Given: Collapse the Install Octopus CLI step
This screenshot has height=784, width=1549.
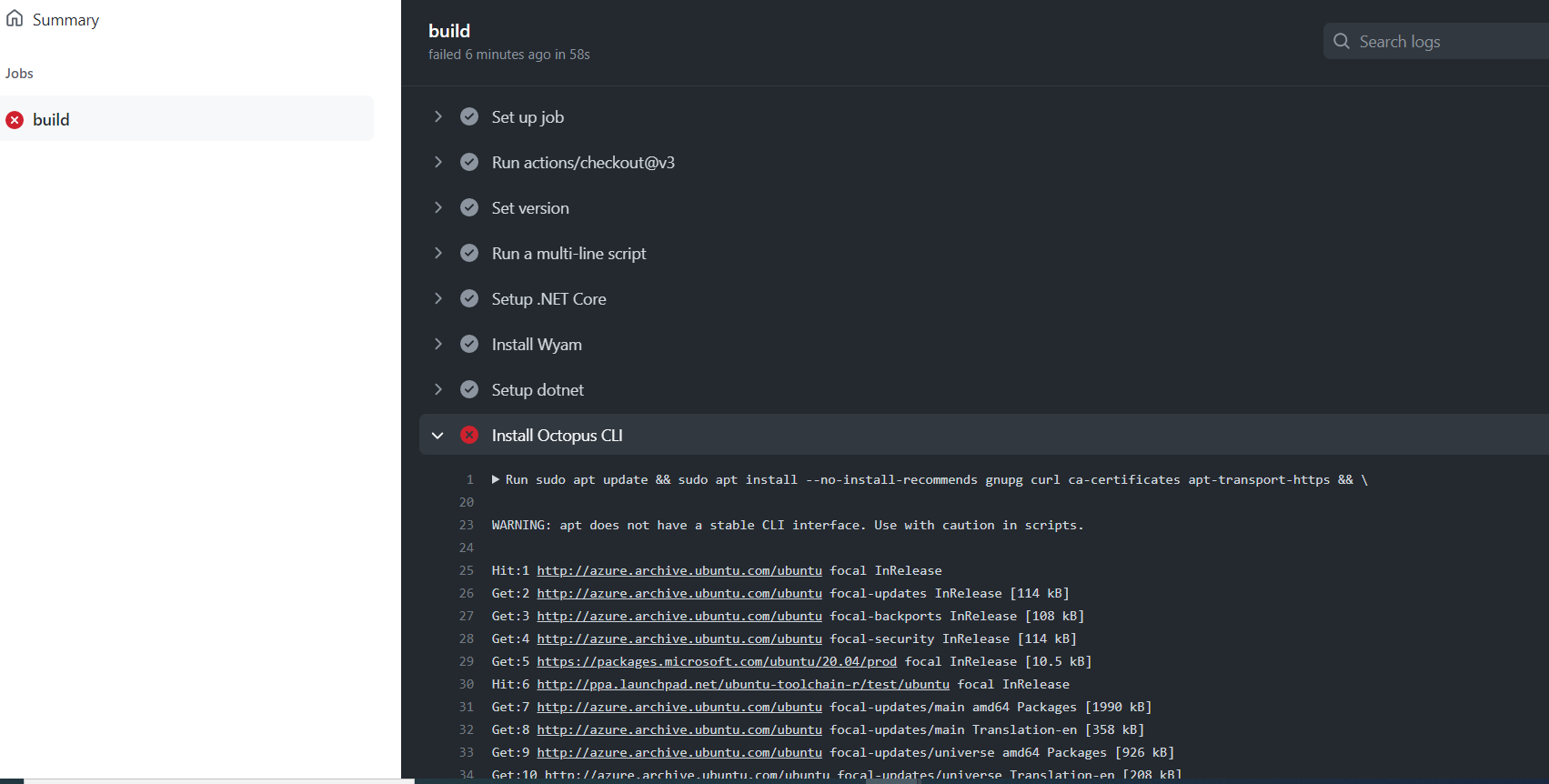Looking at the screenshot, I should pos(438,435).
